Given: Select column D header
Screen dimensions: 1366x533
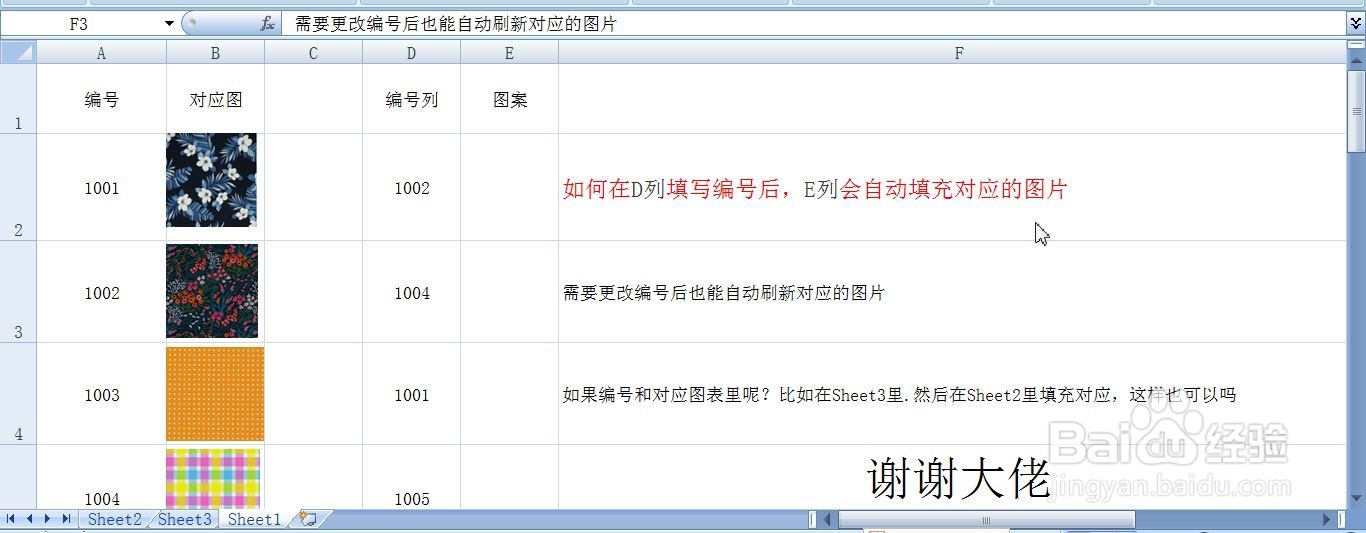Looking at the screenshot, I should (x=411, y=53).
